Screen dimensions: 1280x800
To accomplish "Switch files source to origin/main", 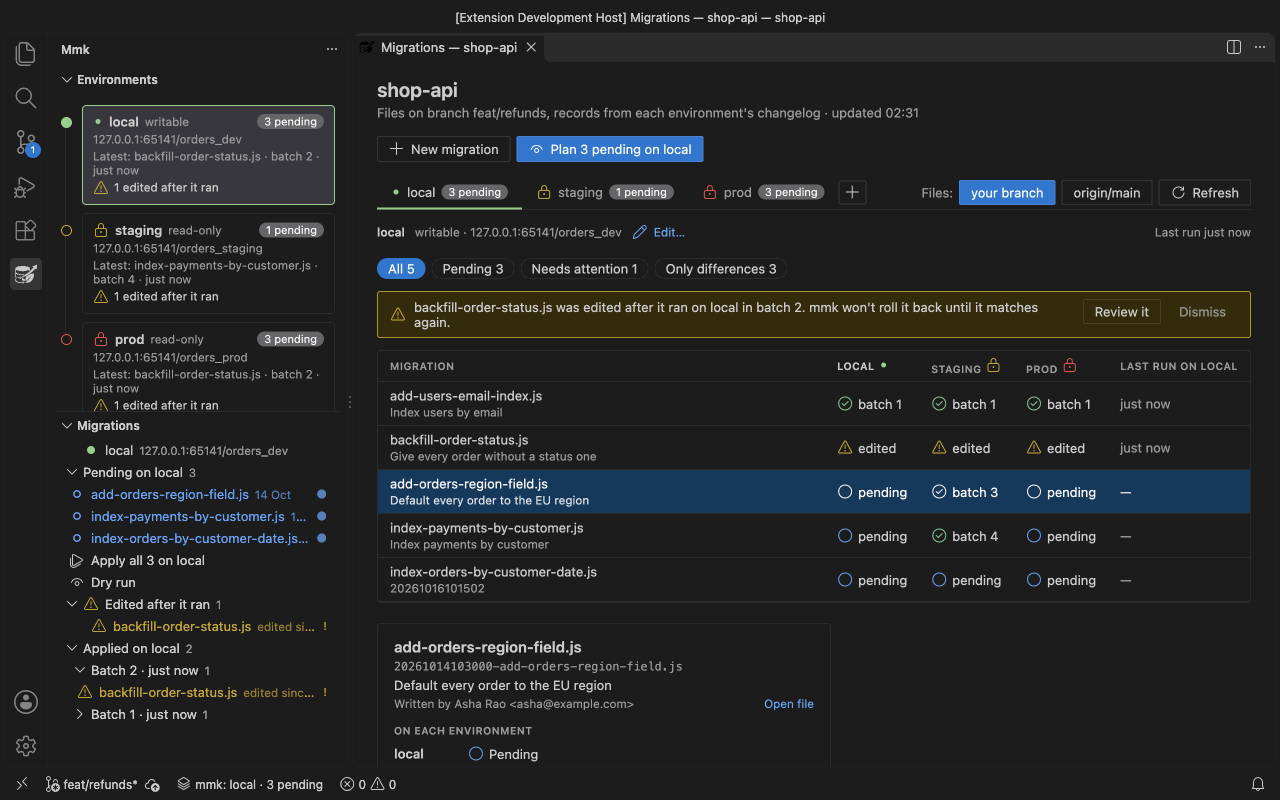I will (1106, 193).
